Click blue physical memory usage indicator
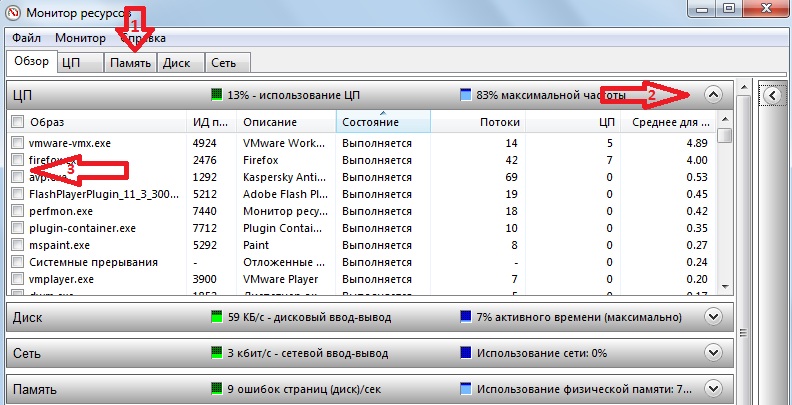792x405 pixels. tap(466, 389)
